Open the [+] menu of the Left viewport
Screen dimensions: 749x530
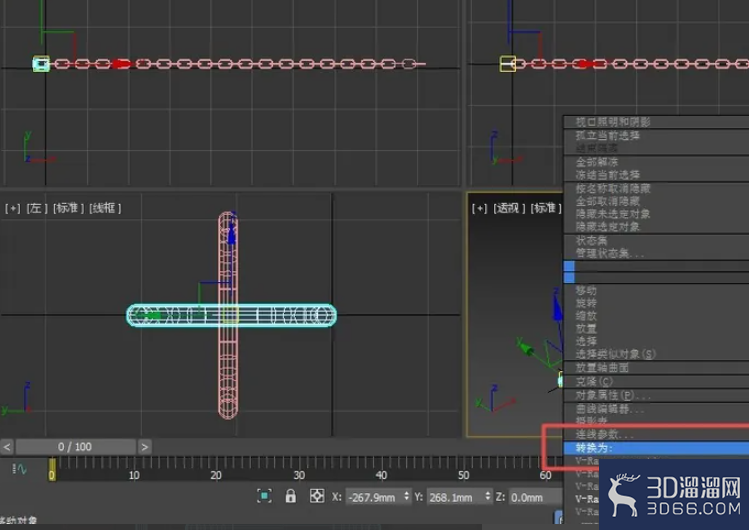[x=13, y=208]
